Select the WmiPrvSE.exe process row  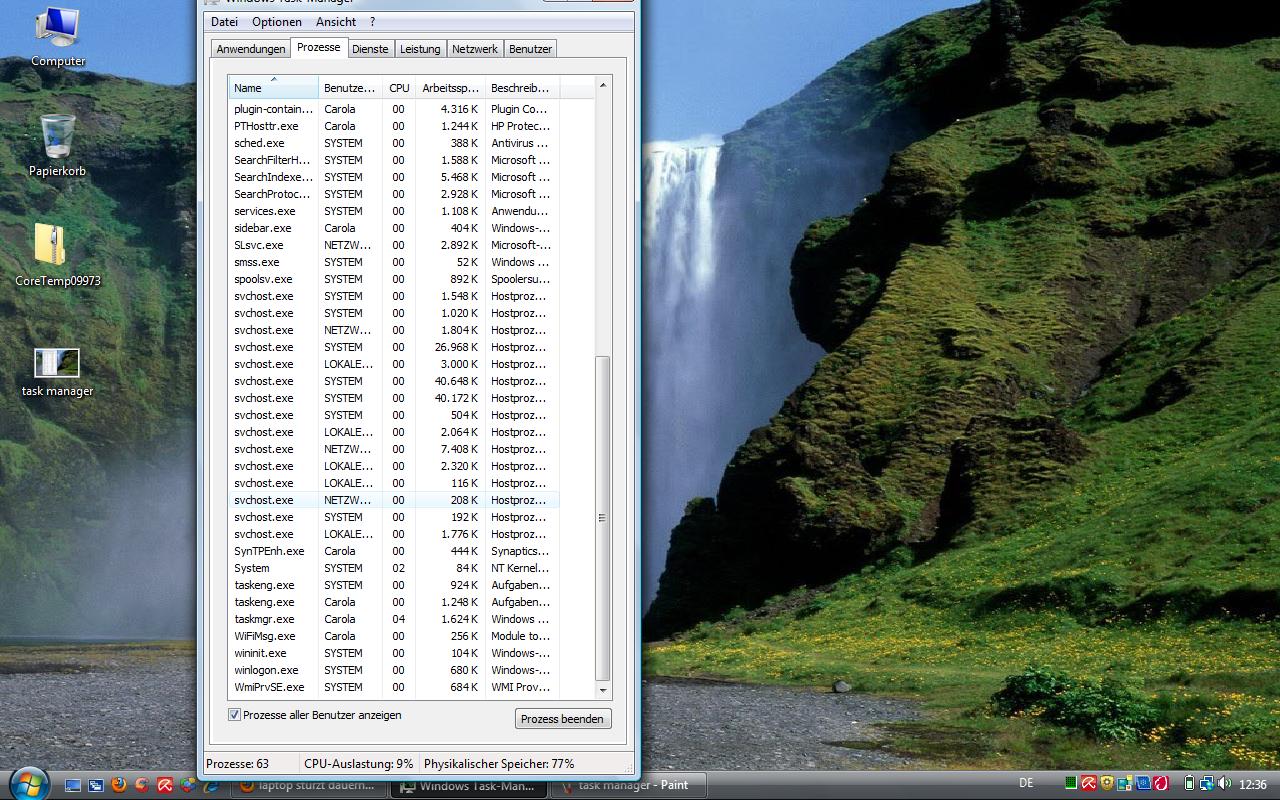pos(393,687)
